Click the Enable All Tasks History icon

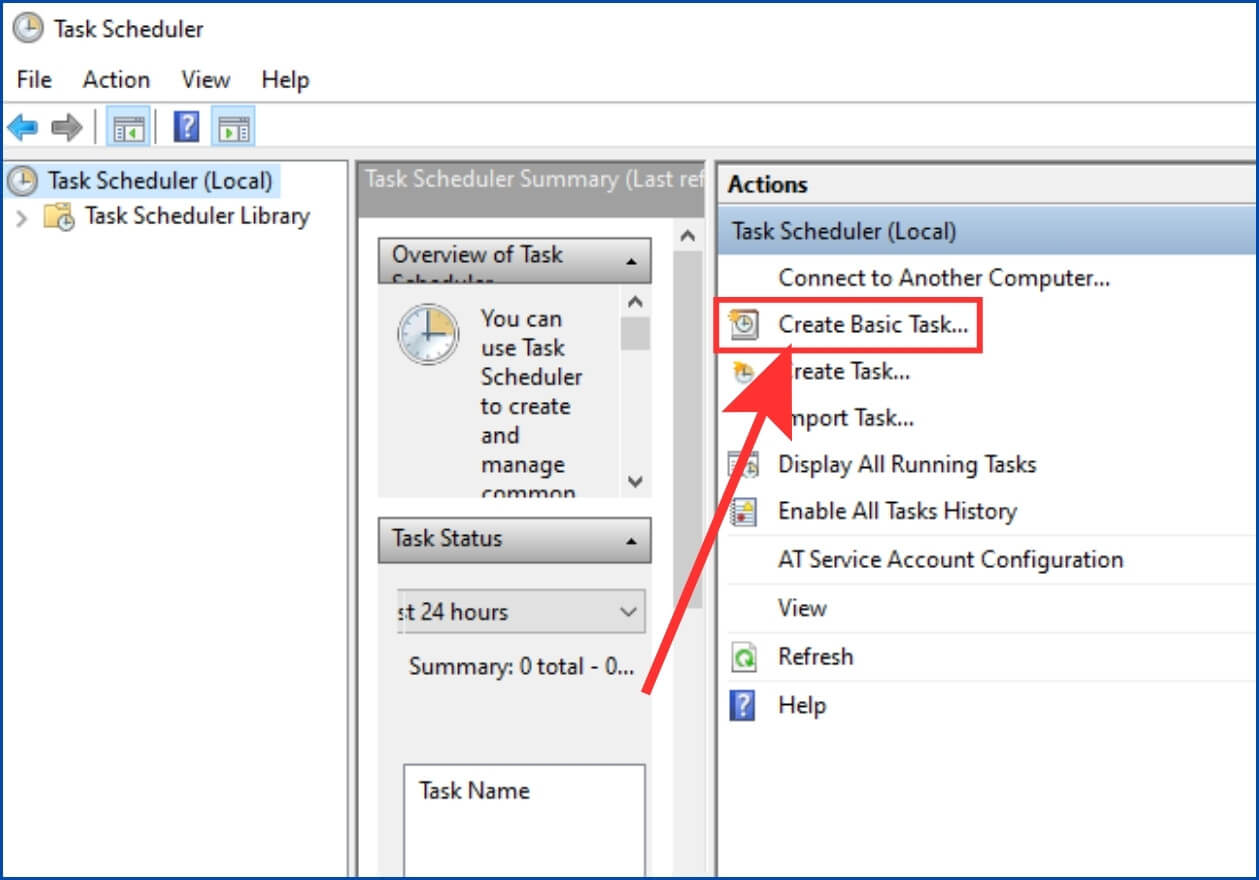745,511
